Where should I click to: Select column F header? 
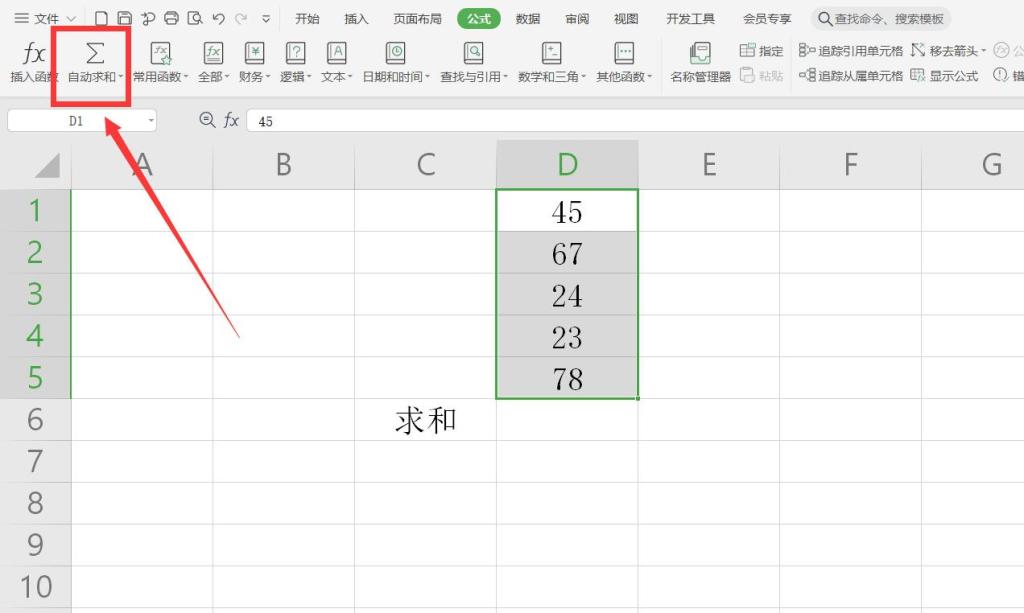(x=850, y=165)
